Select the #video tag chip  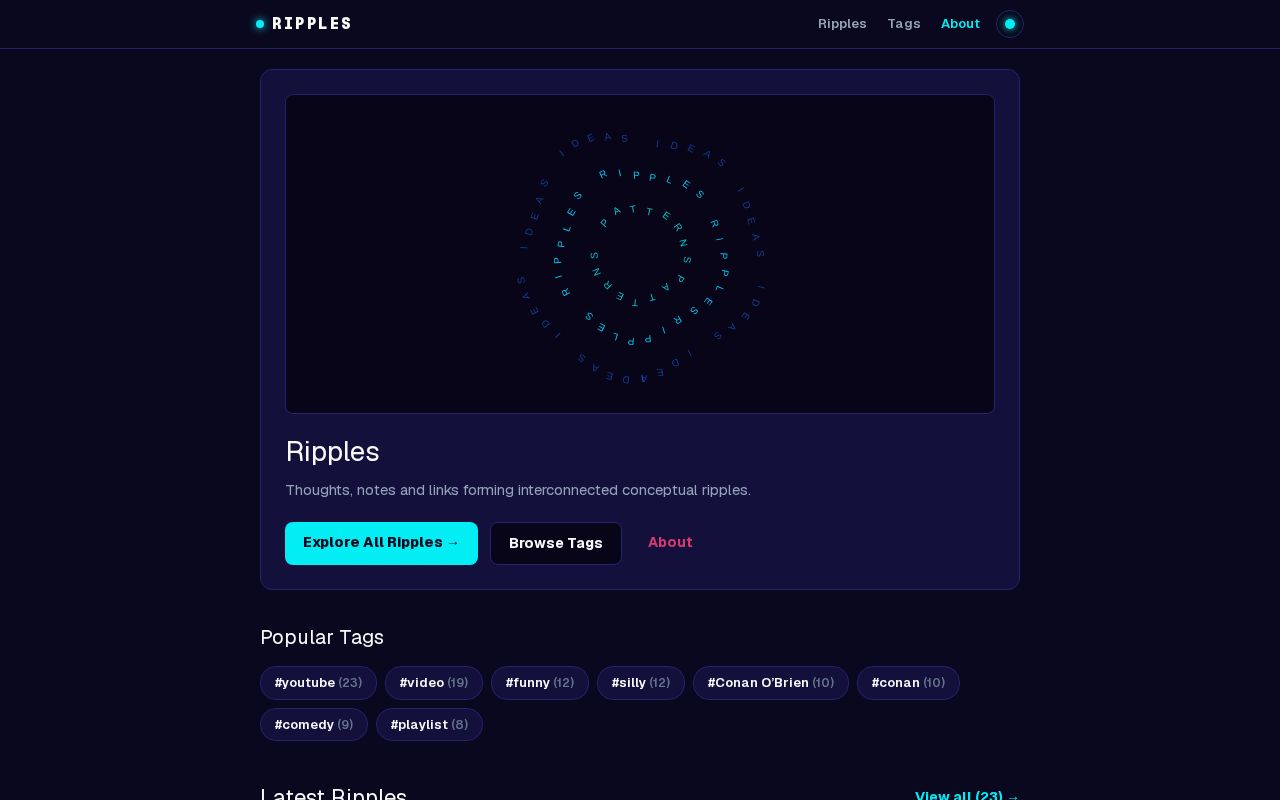(434, 683)
